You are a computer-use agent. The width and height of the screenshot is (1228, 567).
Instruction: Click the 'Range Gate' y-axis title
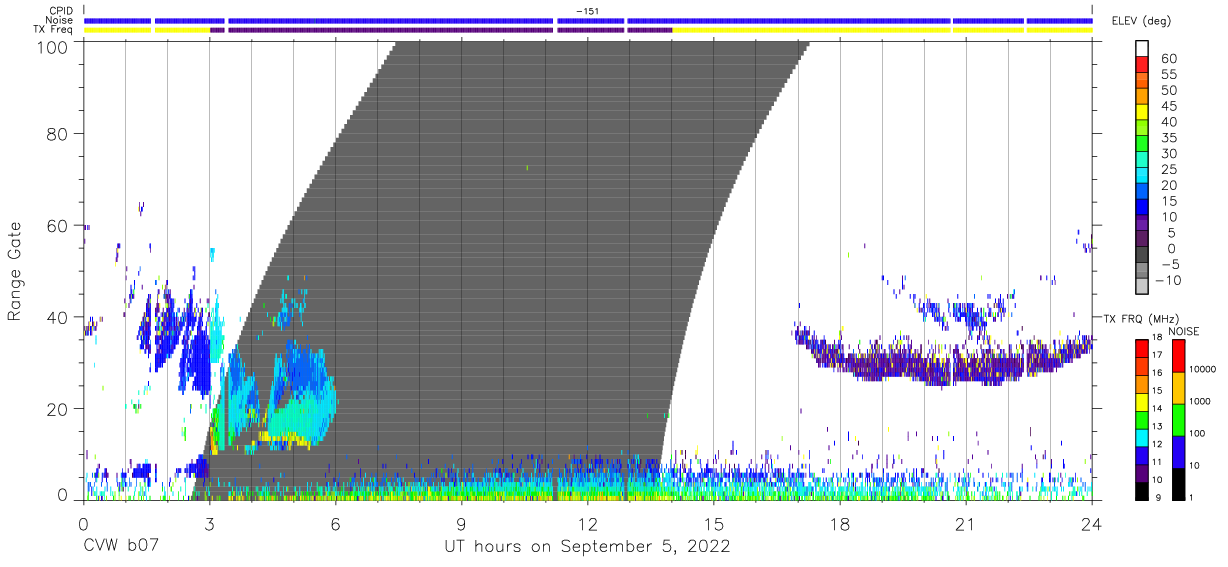point(15,271)
